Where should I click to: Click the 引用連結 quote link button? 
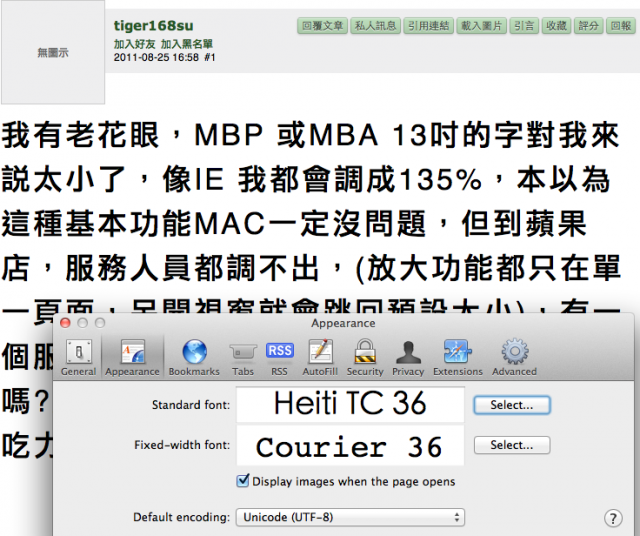coord(429,26)
